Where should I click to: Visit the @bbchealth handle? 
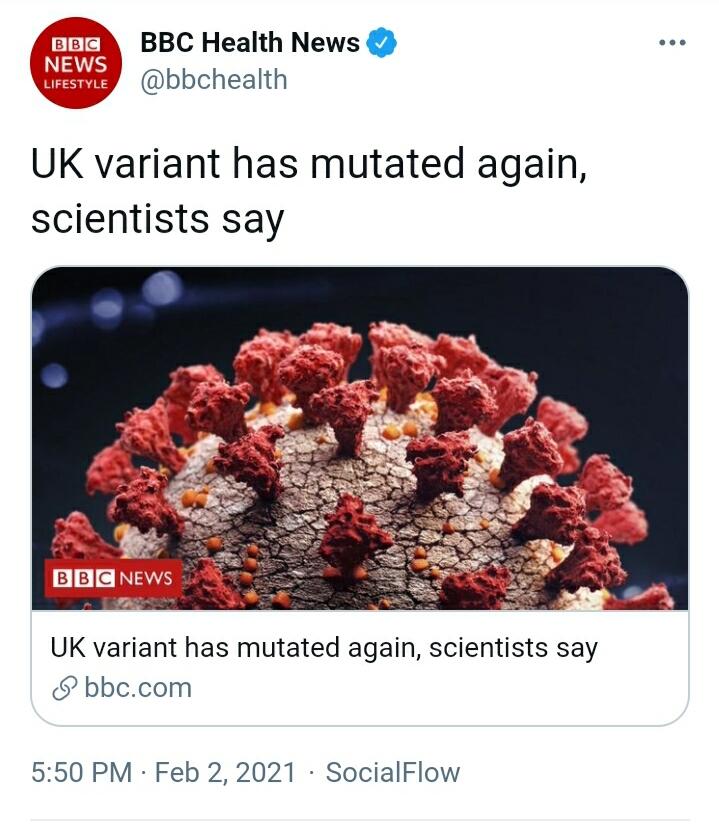pyautogui.click(x=213, y=79)
